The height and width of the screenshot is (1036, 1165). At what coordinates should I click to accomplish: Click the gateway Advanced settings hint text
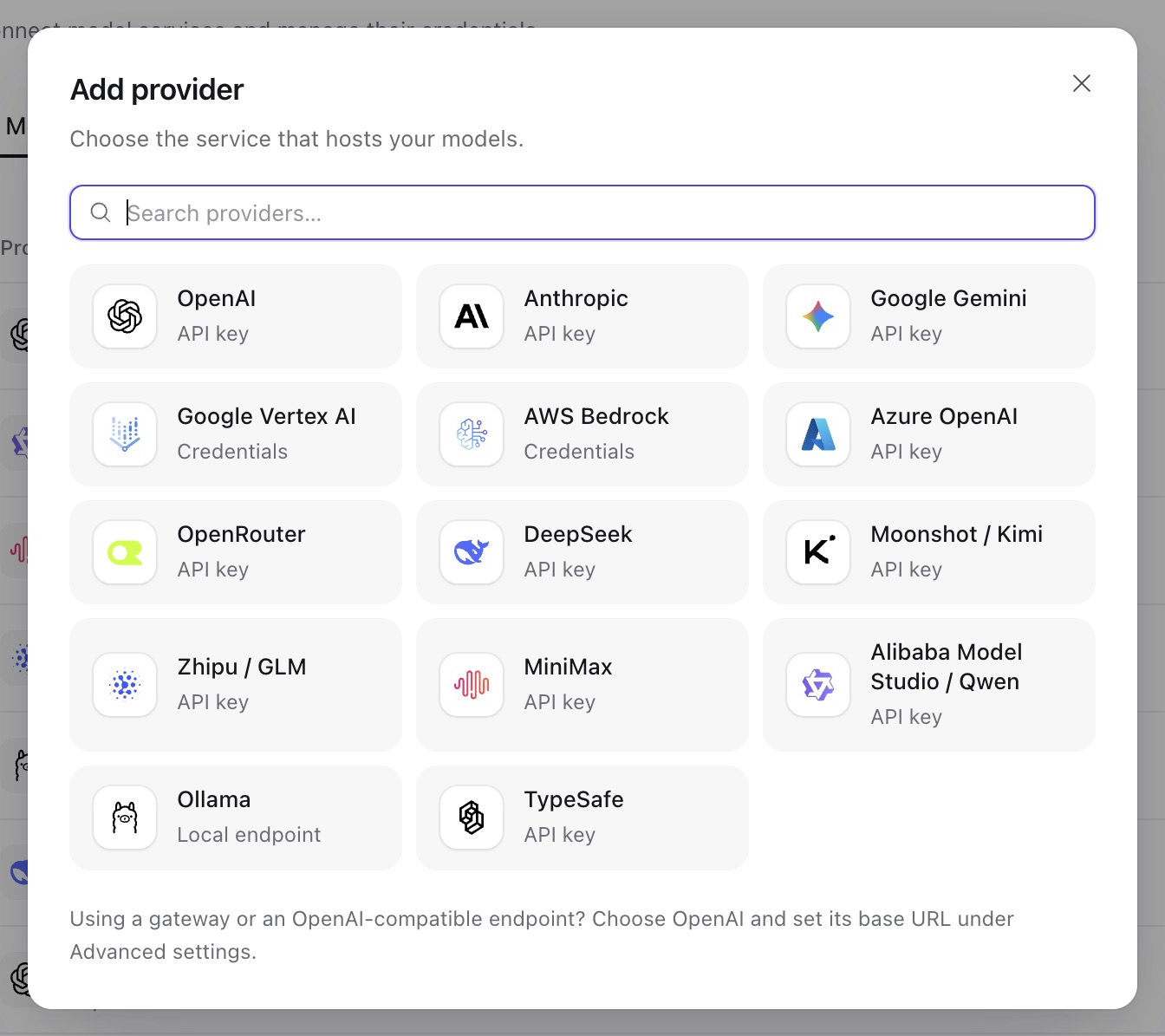point(542,935)
